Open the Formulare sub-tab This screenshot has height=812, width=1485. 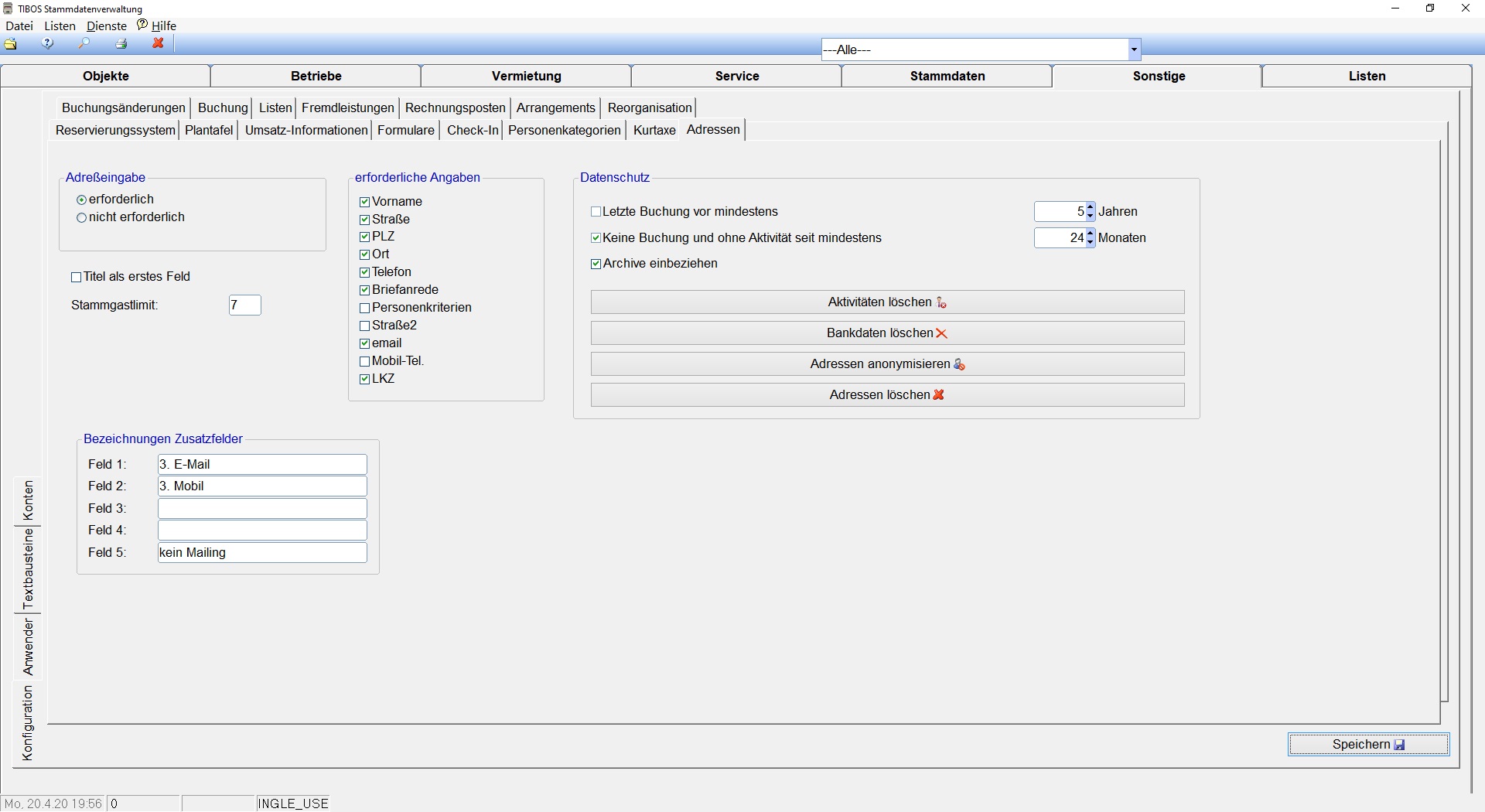tap(406, 130)
